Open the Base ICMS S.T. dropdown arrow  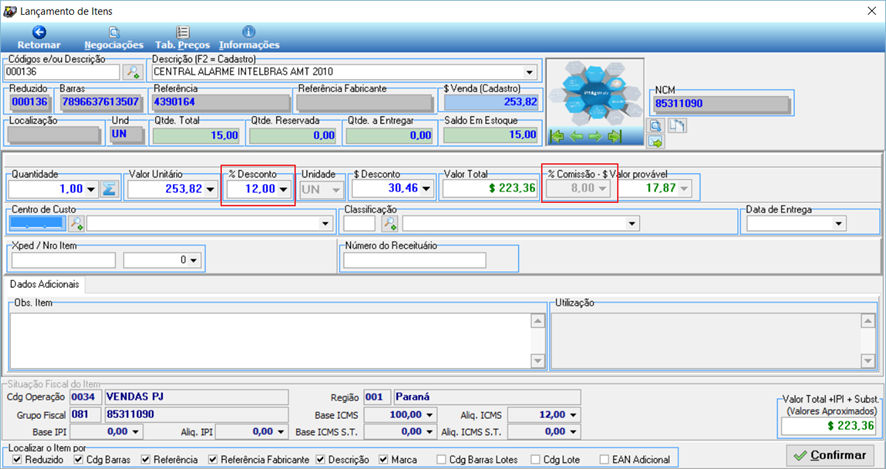pyautogui.click(x=430, y=432)
